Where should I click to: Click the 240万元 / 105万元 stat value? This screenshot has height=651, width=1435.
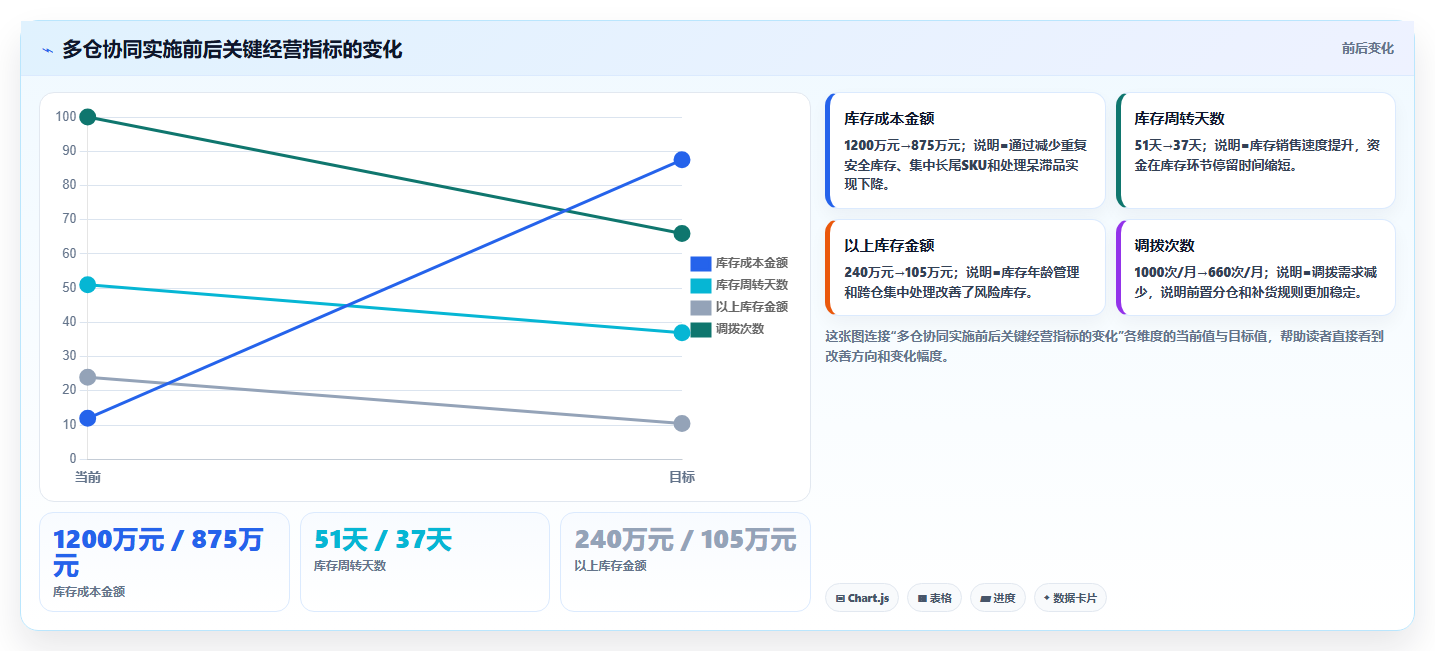pos(685,540)
